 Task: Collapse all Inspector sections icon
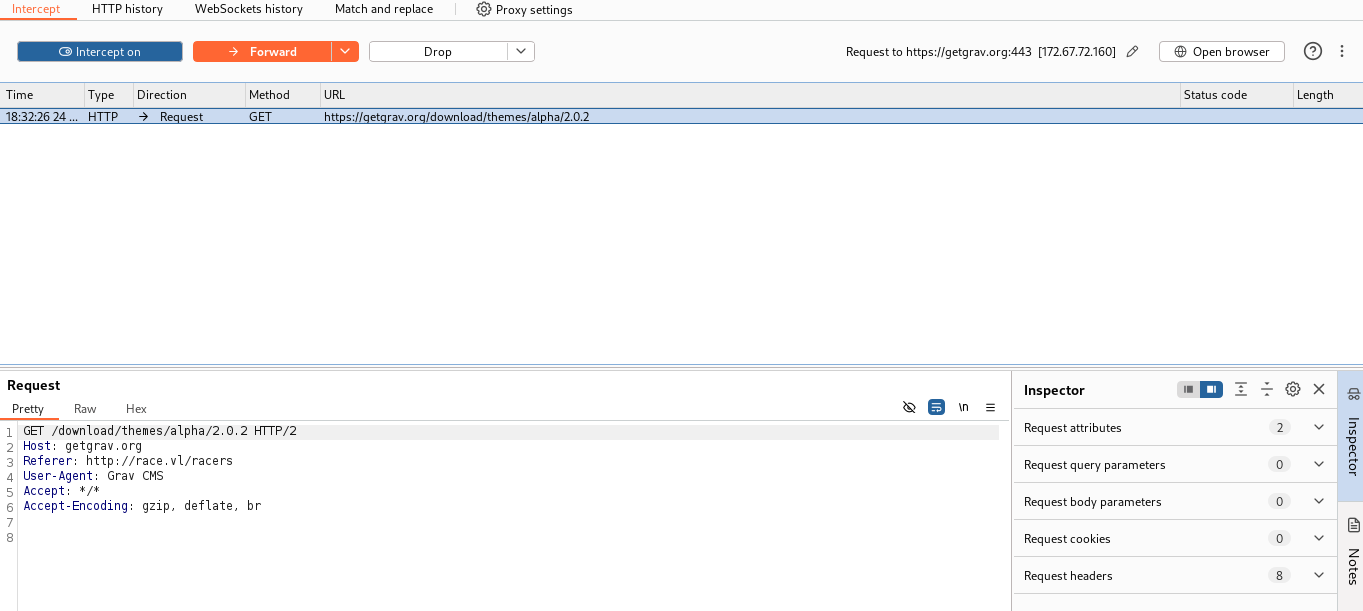(x=1267, y=390)
